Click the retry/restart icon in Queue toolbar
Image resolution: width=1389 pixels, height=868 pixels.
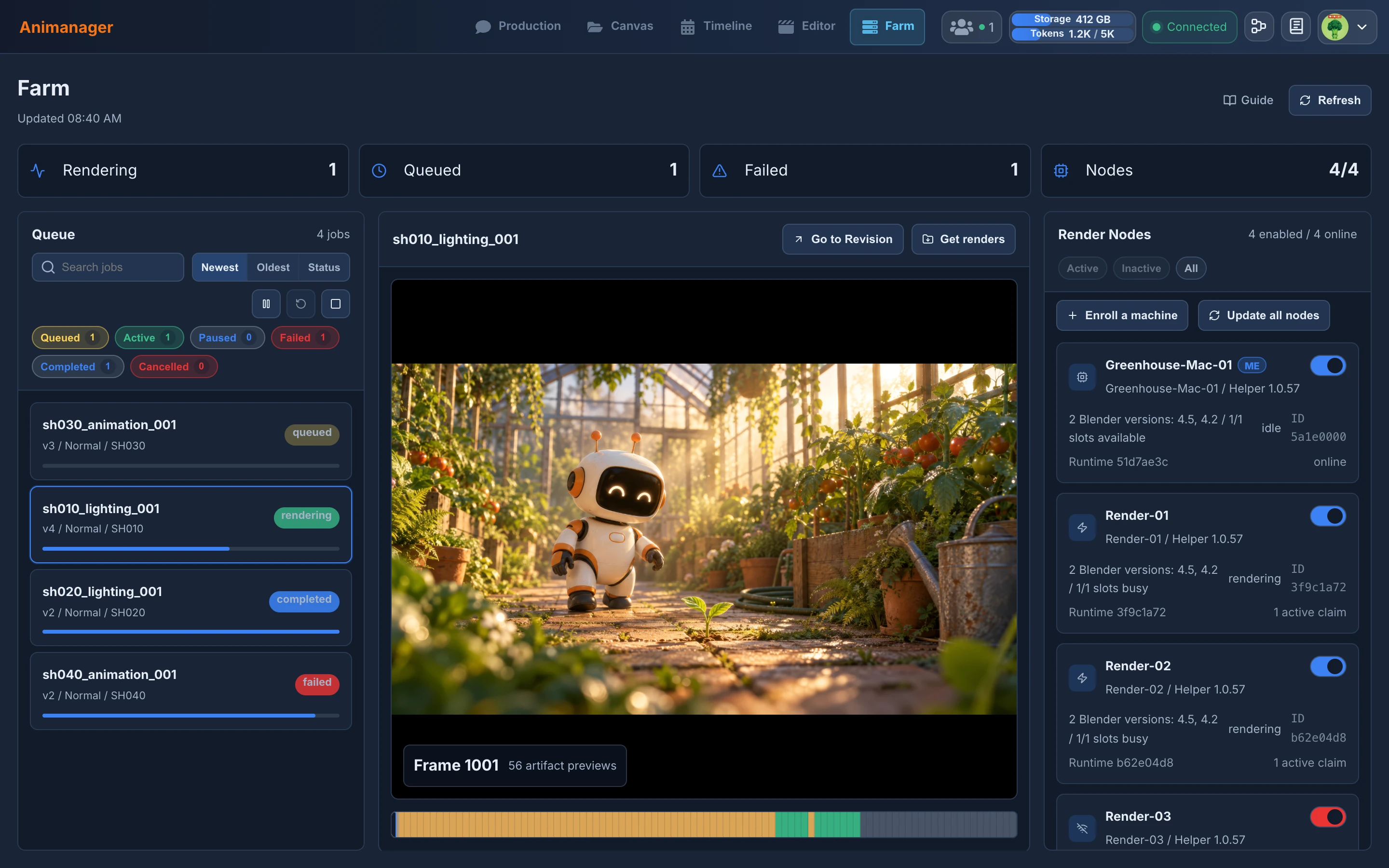(x=301, y=304)
